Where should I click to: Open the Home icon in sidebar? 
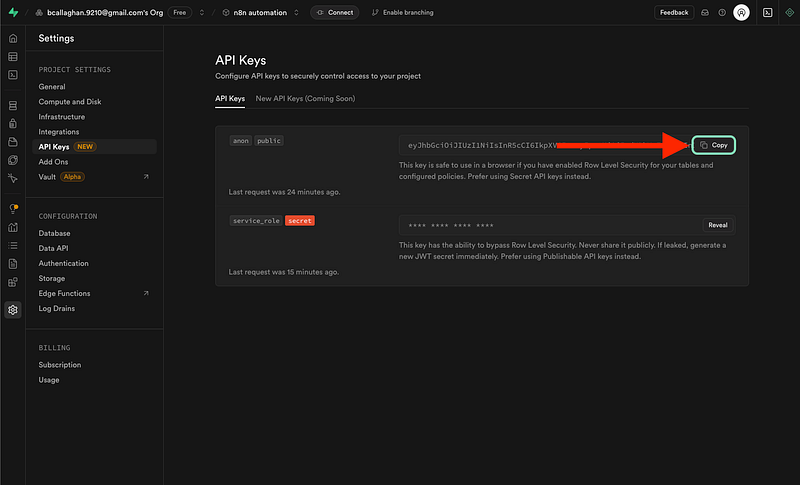(x=12, y=38)
